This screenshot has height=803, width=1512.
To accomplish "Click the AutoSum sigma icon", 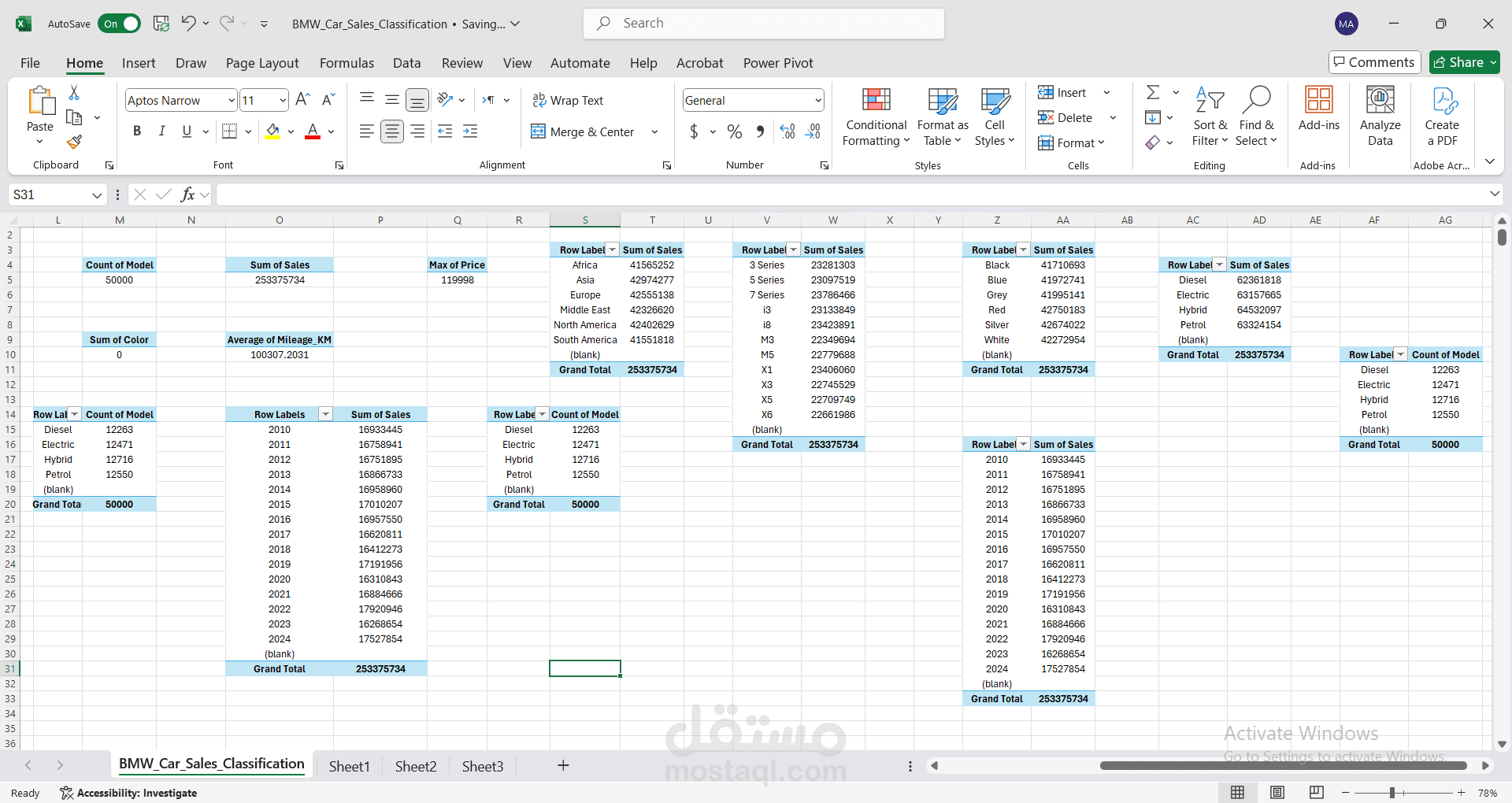I will [1153, 93].
